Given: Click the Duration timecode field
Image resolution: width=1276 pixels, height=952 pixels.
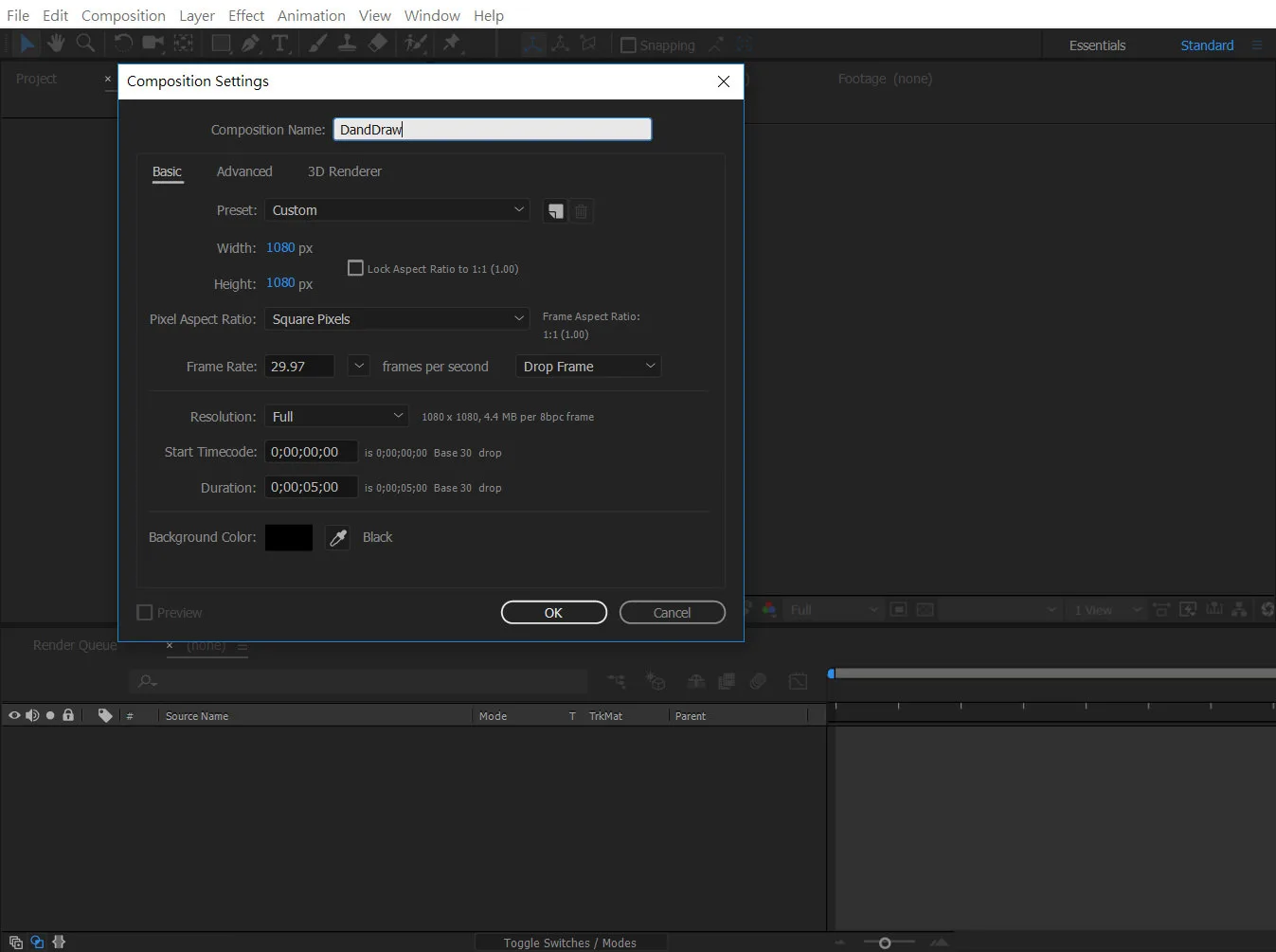Looking at the screenshot, I should point(311,487).
